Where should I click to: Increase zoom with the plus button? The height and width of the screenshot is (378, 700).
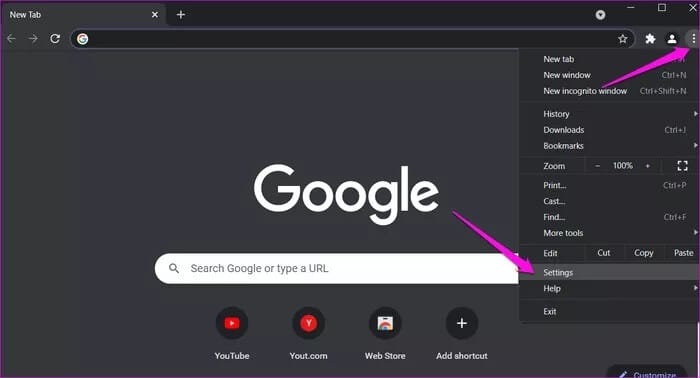tap(647, 166)
